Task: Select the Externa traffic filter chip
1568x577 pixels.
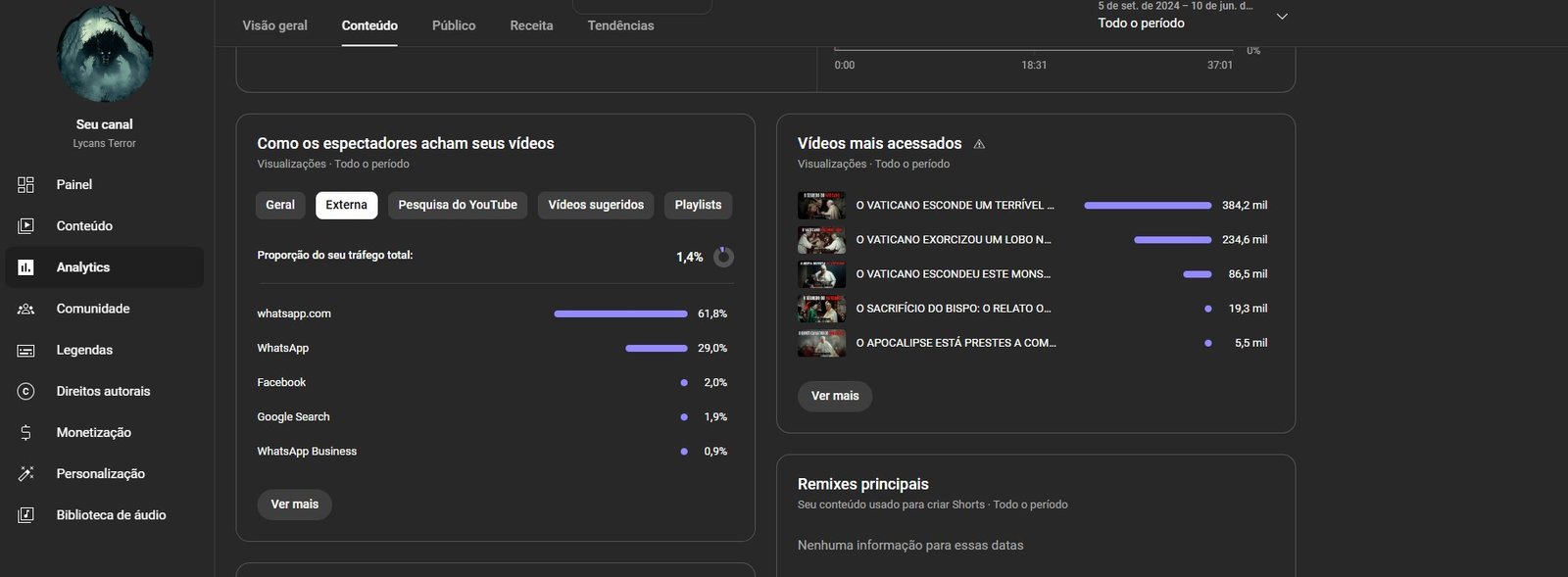Action: [x=346, y=205]
